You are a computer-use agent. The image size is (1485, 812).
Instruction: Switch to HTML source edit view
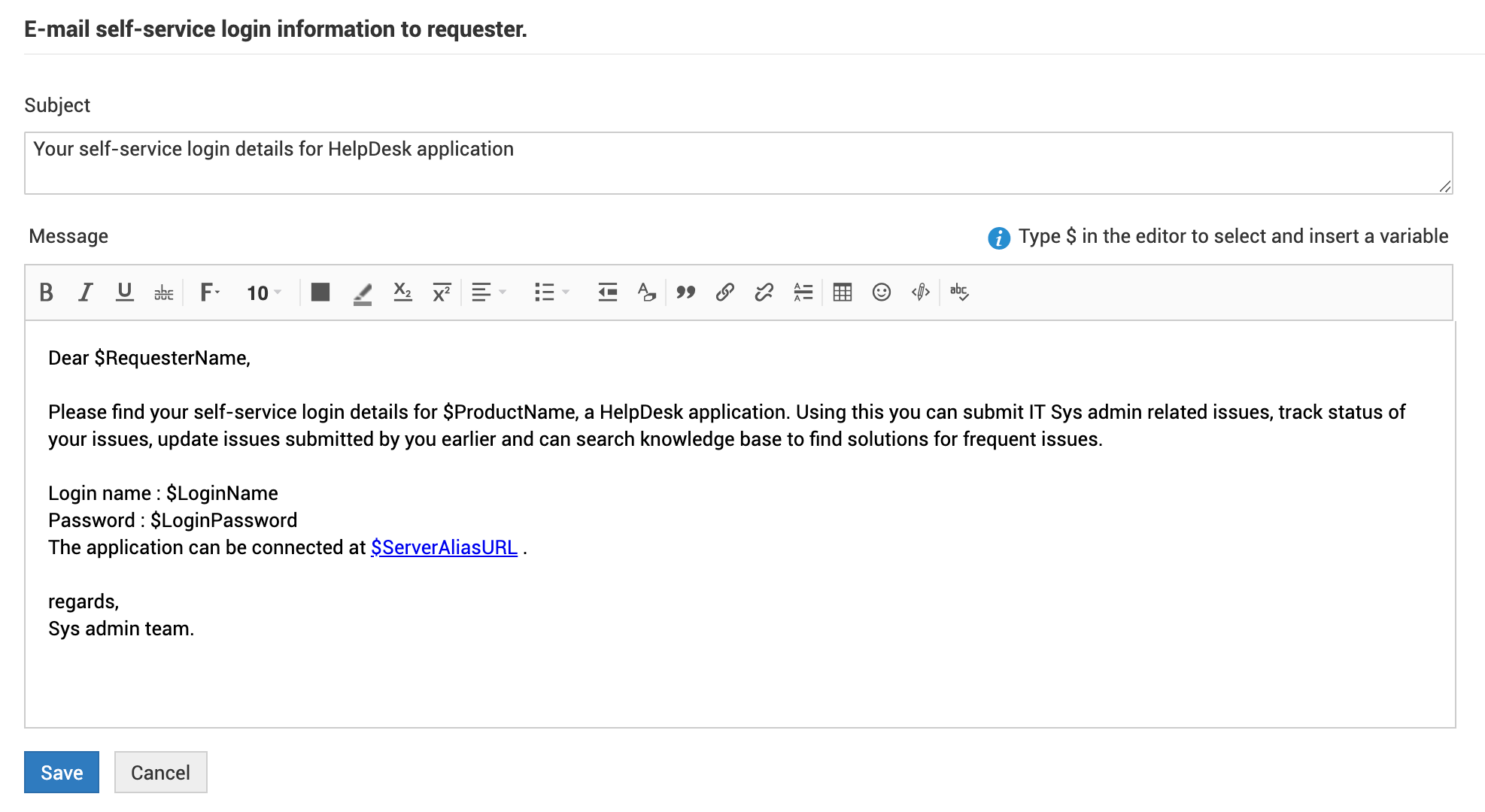[921, 292]
